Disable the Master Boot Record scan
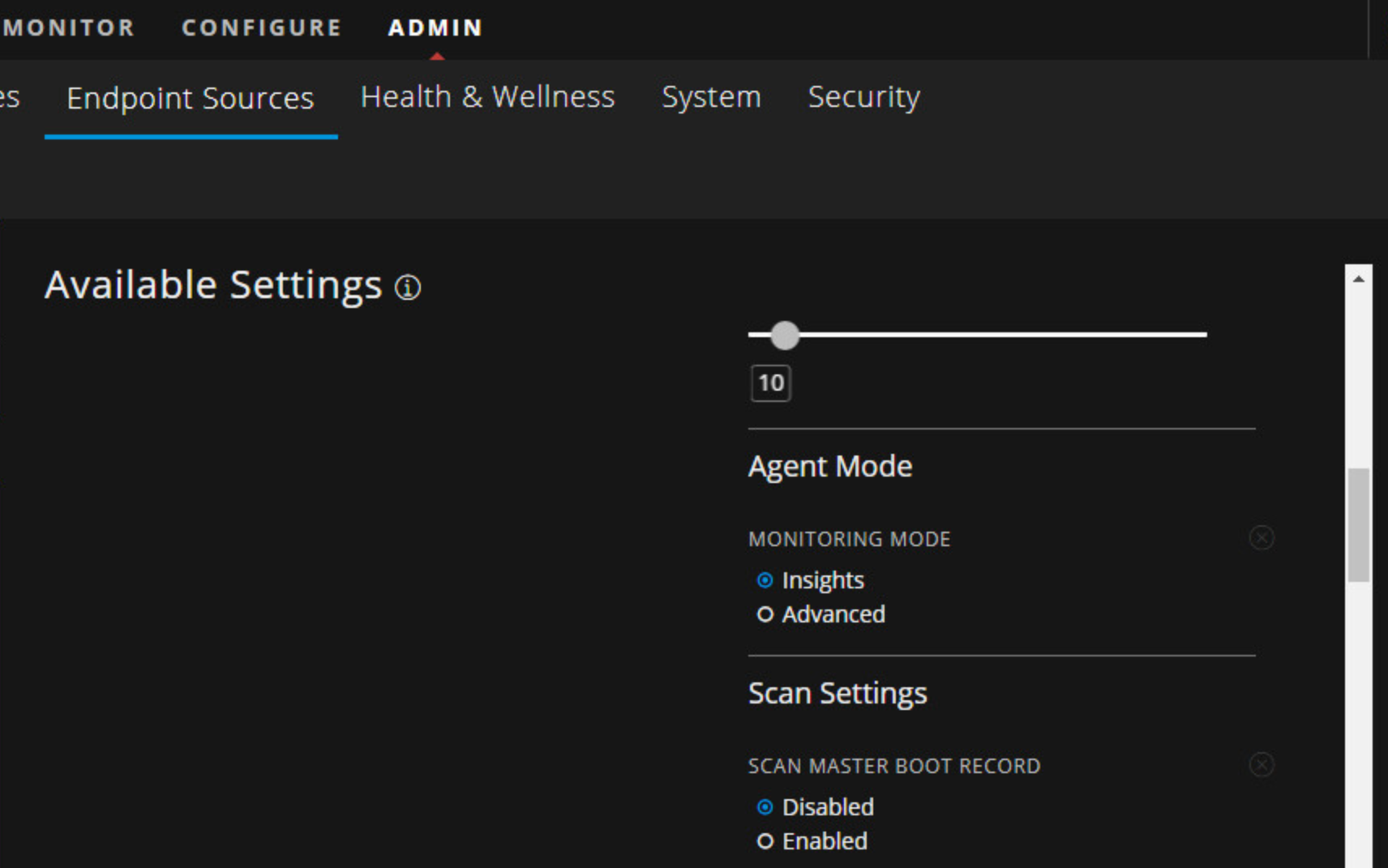1388x868 pixels. tap(765, 806)
